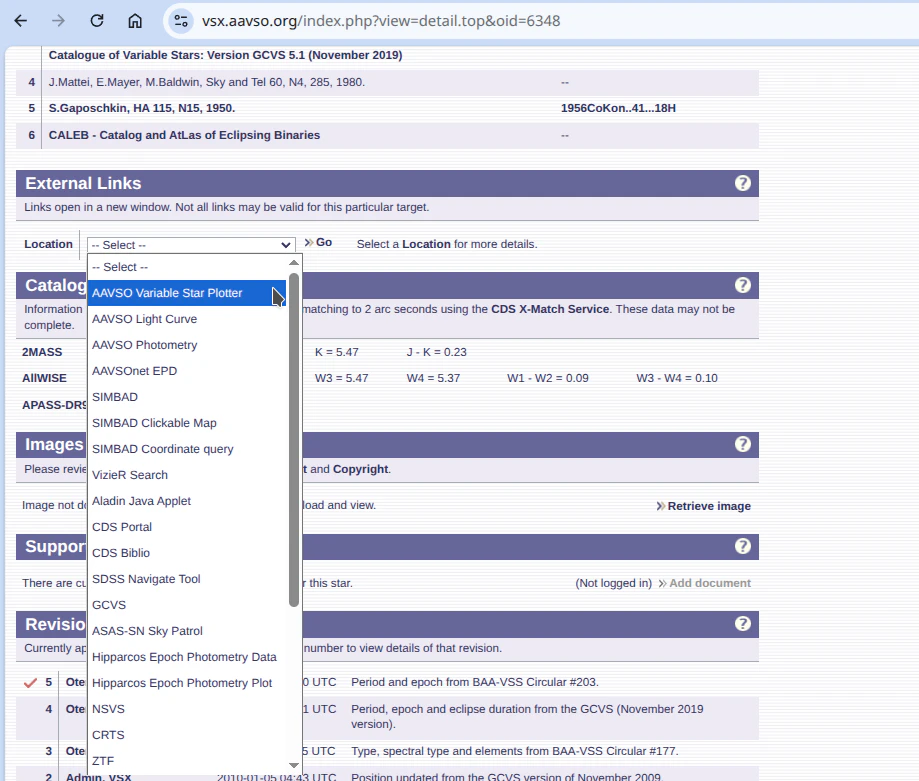Click the 'W3 - W4 = 0.10' value
Viewport: 919px width, 781px height.
pyautogui.click(x=677, y=378)
